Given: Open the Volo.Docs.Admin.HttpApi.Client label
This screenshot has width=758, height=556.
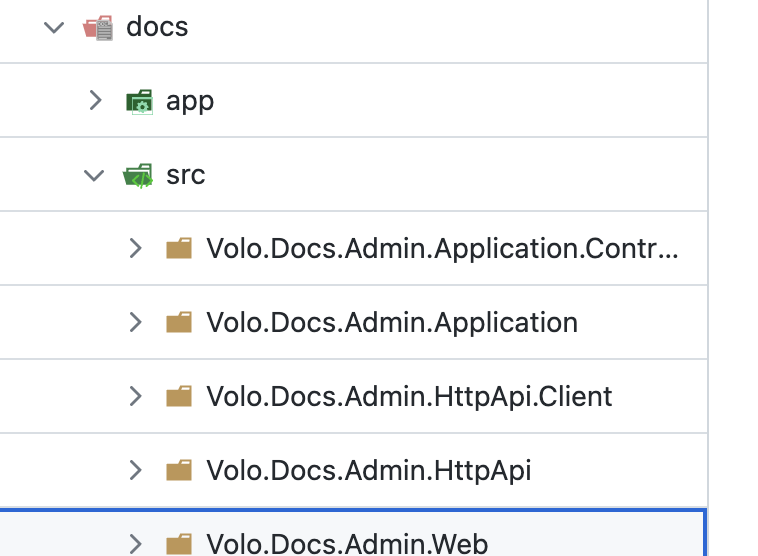Looking at the screenshot, I should (409, 396).
